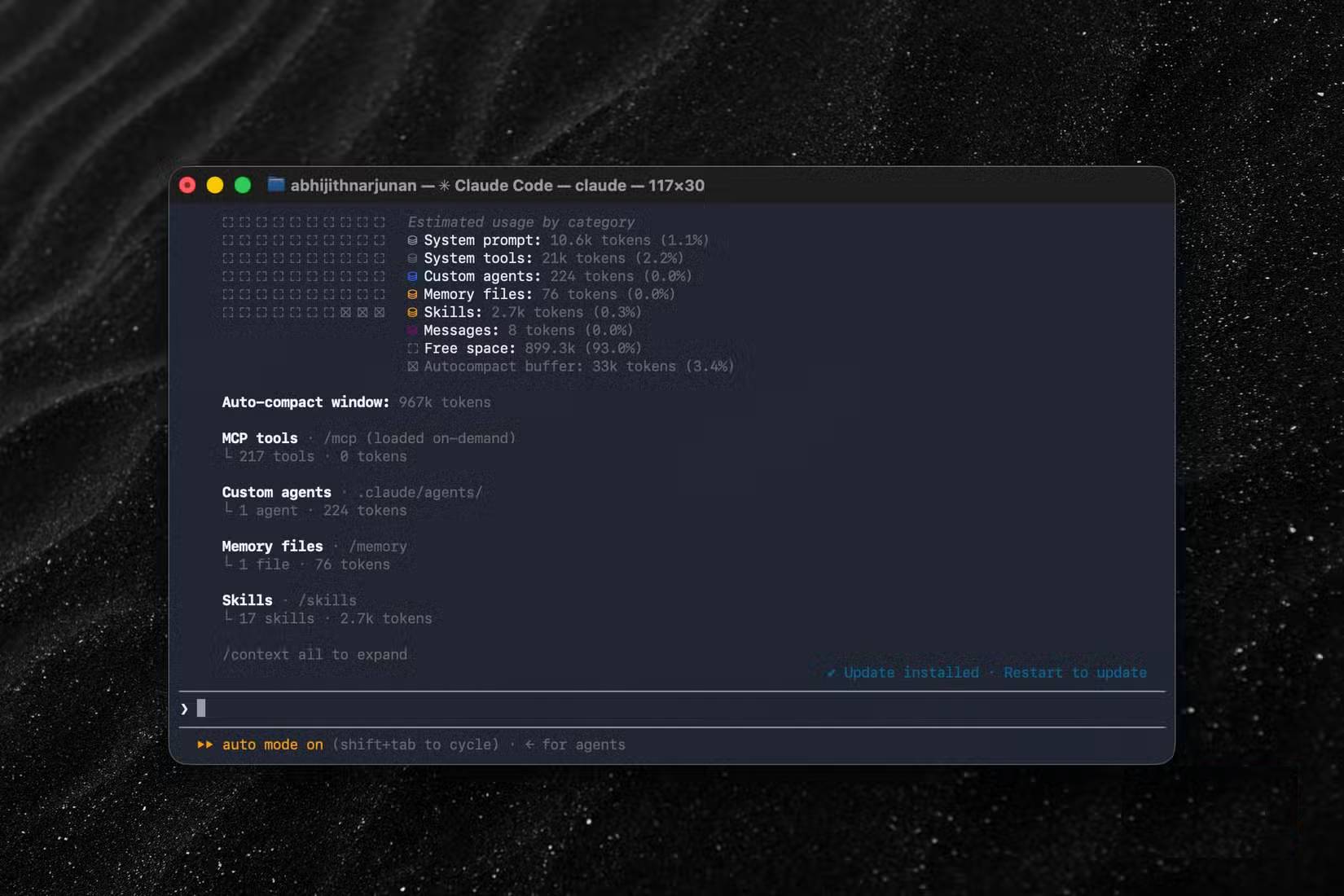Screen dimensions: 1344x896
Task: Click the '/skills' command text
Action: pos(327,600)
